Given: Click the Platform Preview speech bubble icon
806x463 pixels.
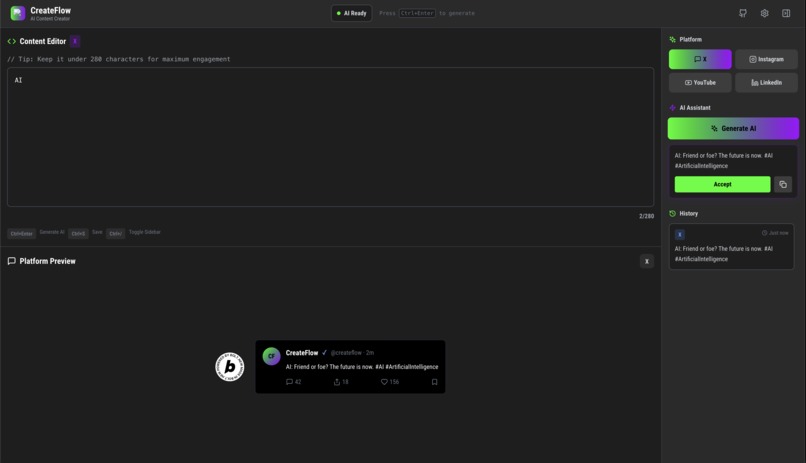Looking at the screenshot, I should [x=11, y=261].
